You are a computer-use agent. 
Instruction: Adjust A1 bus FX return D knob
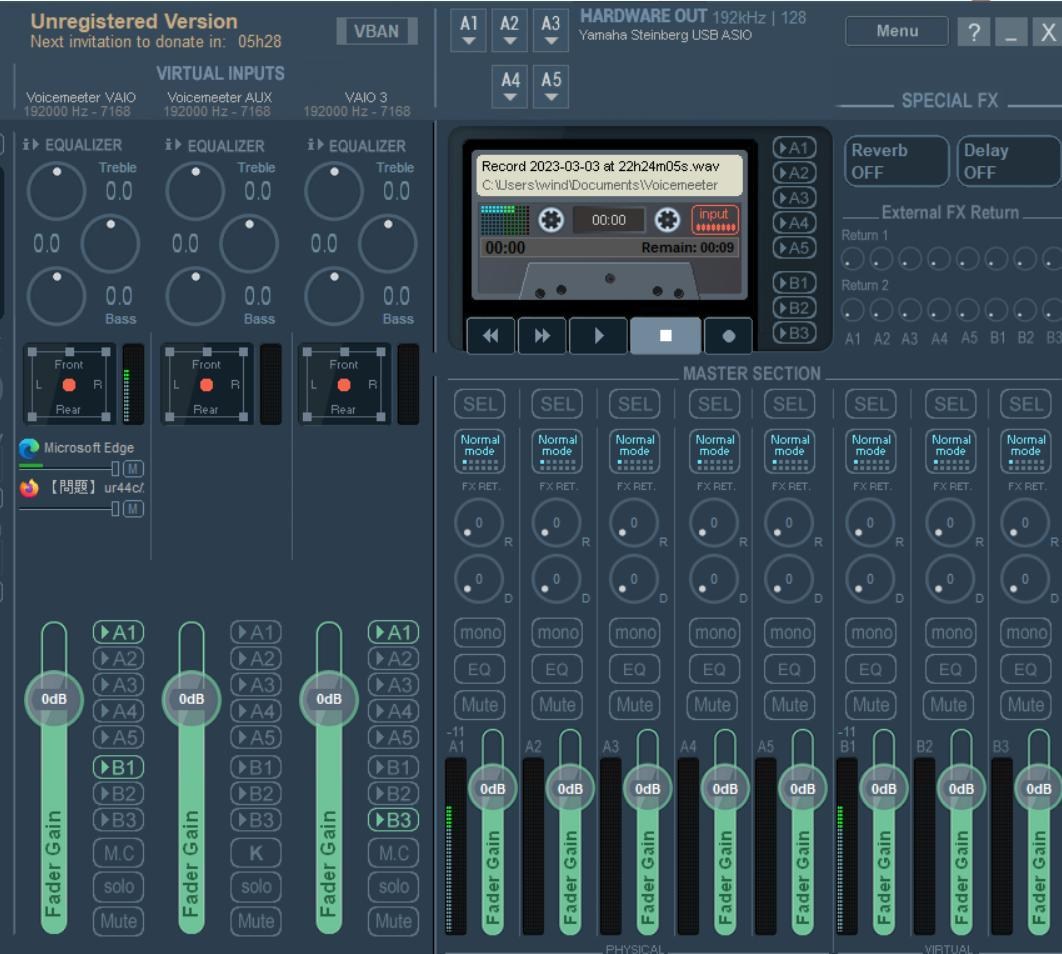tap(478, 580)
